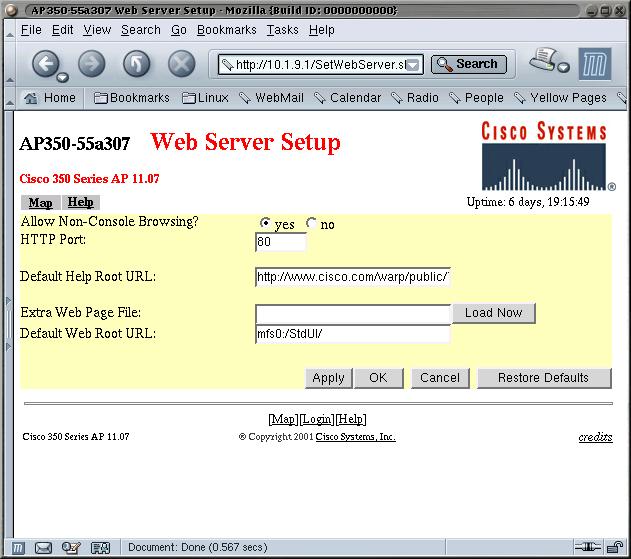
Task: Click the Apply button
Action: 328,378
